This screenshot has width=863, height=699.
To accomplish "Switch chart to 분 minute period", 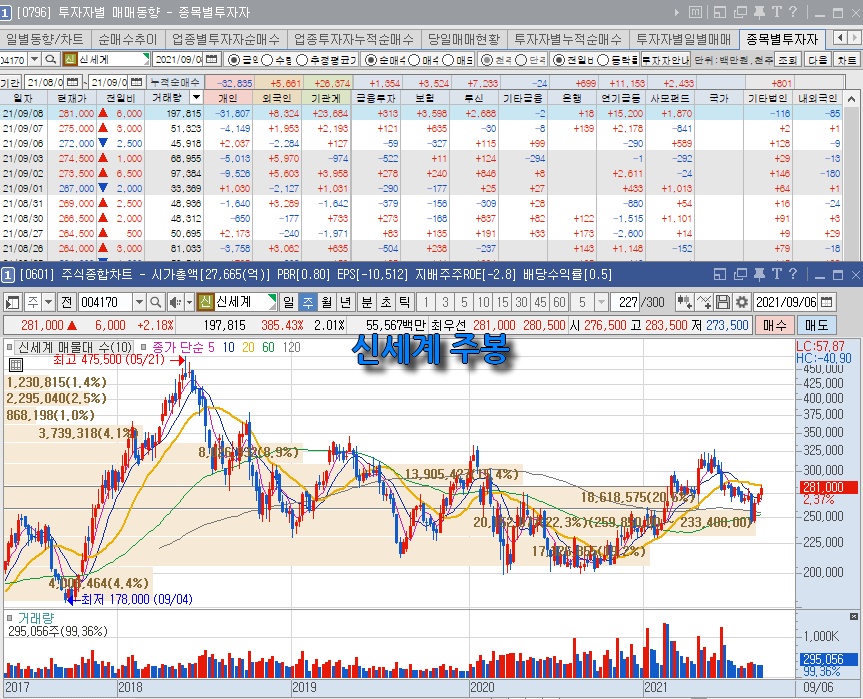I will click(x=367, y=302).
